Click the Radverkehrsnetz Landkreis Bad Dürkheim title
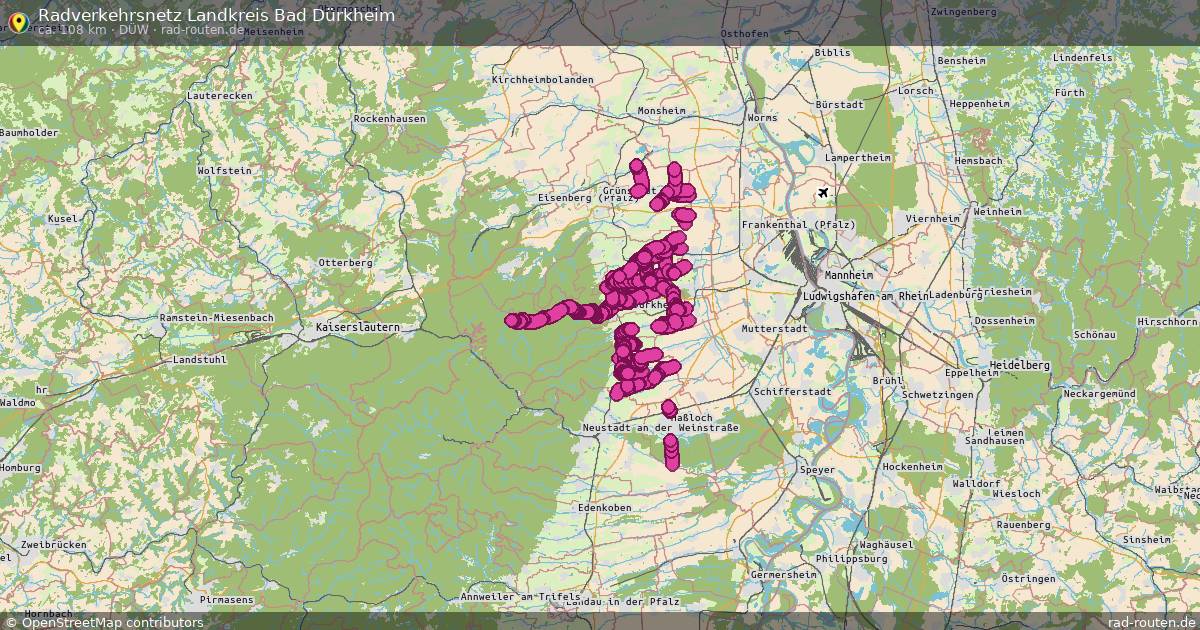 [x=215, y=16]
